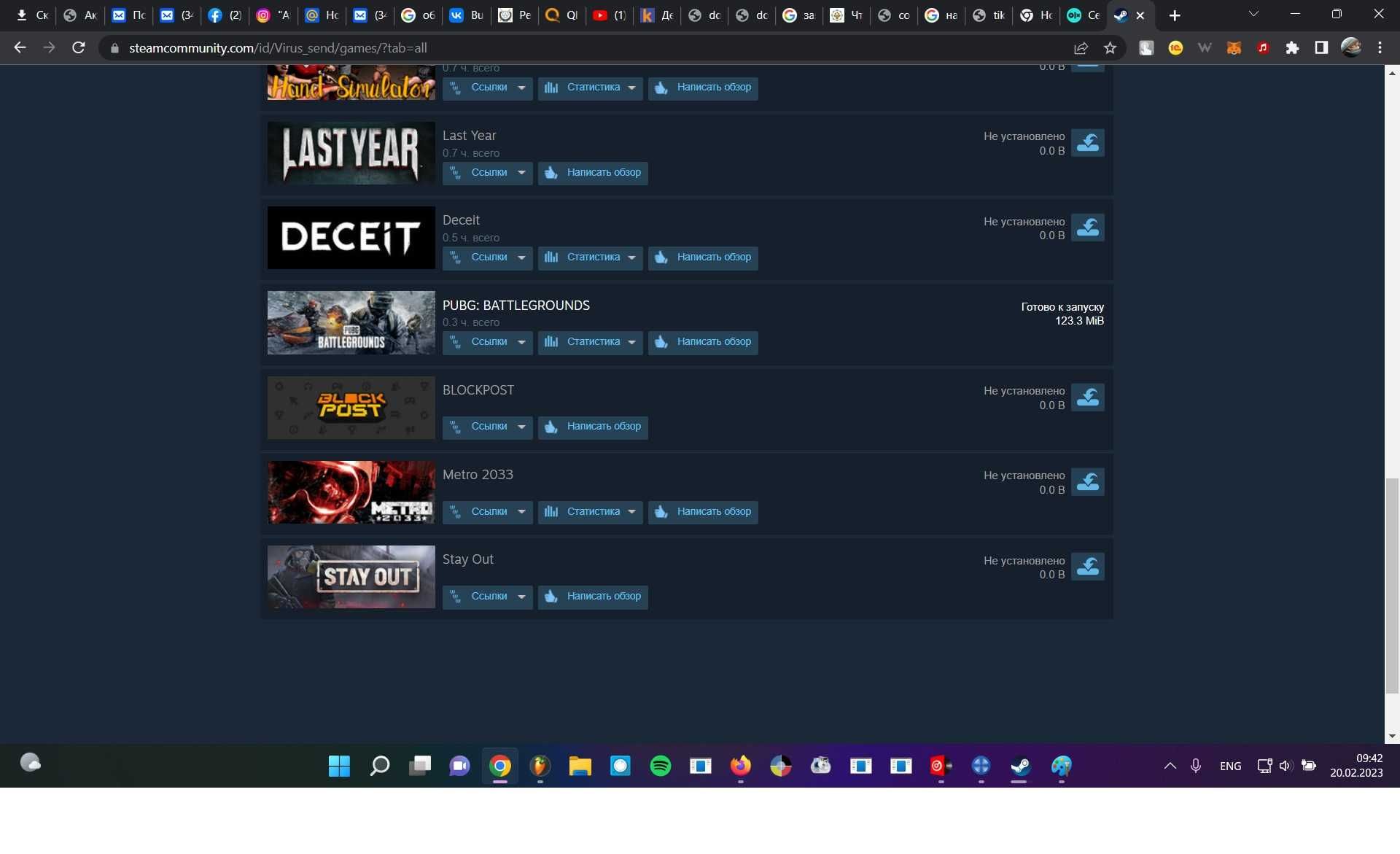Switch input language via ENG indicator
Viewport: 1400px width, 854px height.
1230,766
